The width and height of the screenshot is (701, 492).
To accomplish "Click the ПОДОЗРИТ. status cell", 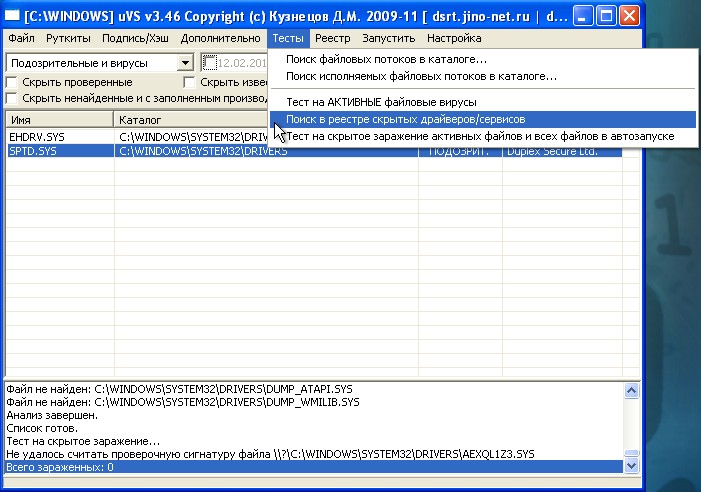I will [460, 152].
